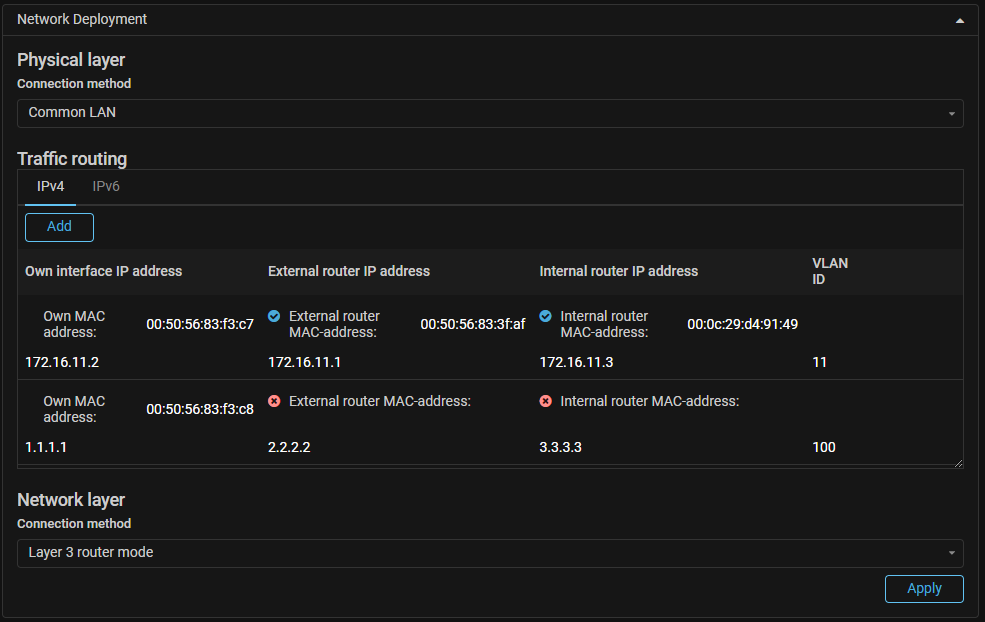Image resolution: width=985 pixels, height=622 pixels.
Task: Select own interface IP 172.16.11.2
Action: 62,362
